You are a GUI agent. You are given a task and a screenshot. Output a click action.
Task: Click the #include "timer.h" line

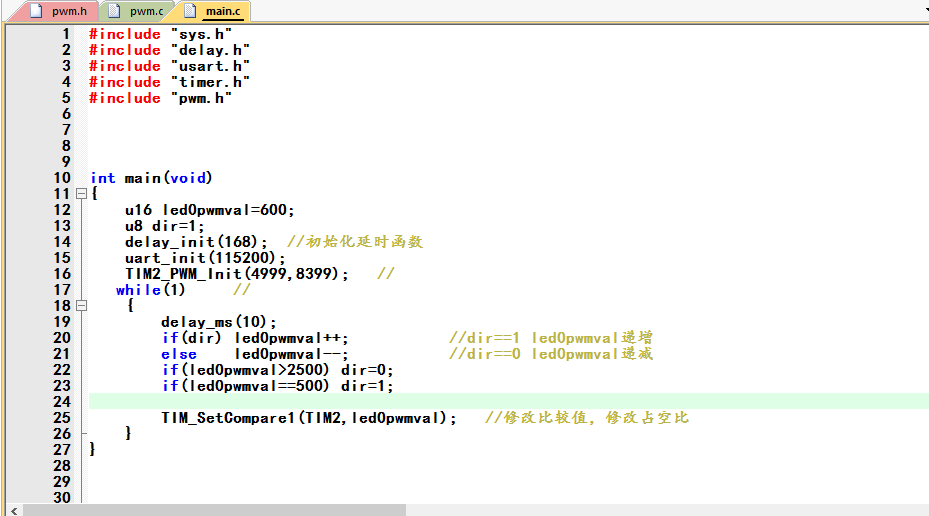coord(169,82)
